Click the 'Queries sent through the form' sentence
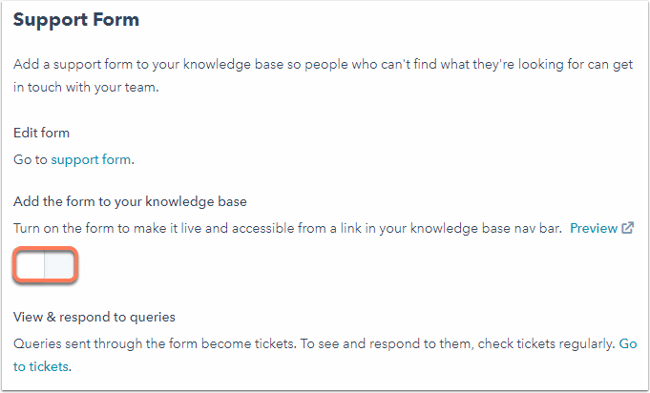650x393 pixels. 154,344
